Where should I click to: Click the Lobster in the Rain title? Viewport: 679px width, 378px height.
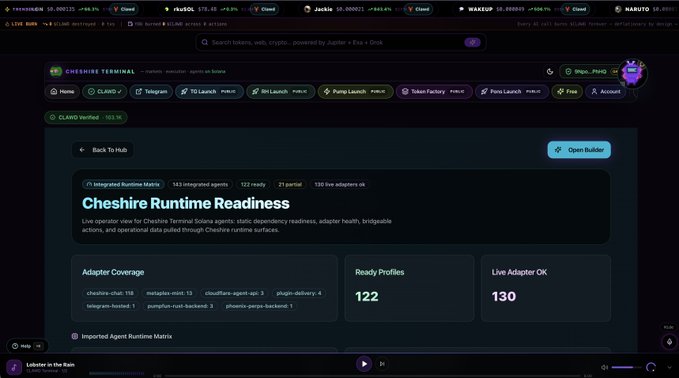click(x=50, y=365)
